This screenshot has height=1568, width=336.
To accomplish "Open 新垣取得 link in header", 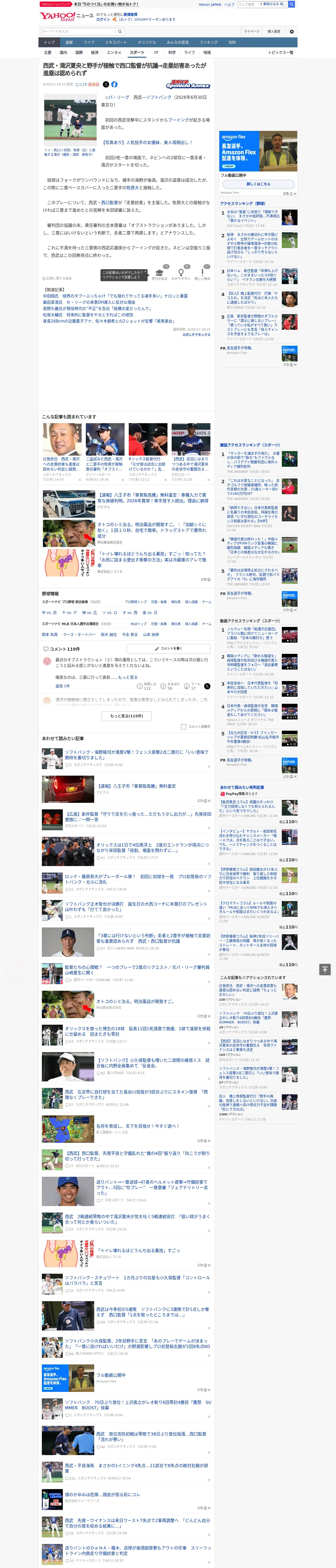I will point(131,14).
